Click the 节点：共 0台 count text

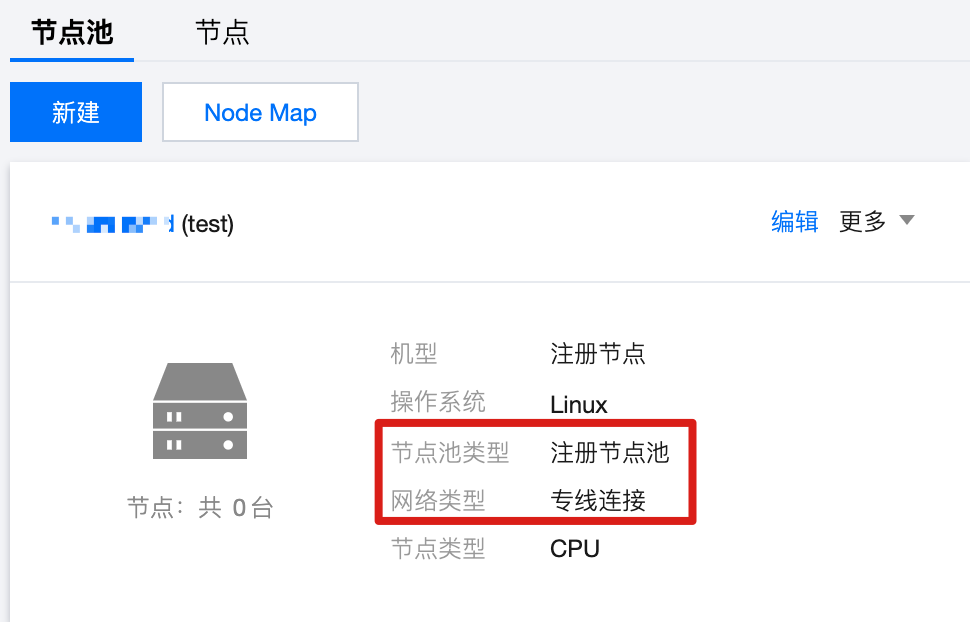click(200, 508)
